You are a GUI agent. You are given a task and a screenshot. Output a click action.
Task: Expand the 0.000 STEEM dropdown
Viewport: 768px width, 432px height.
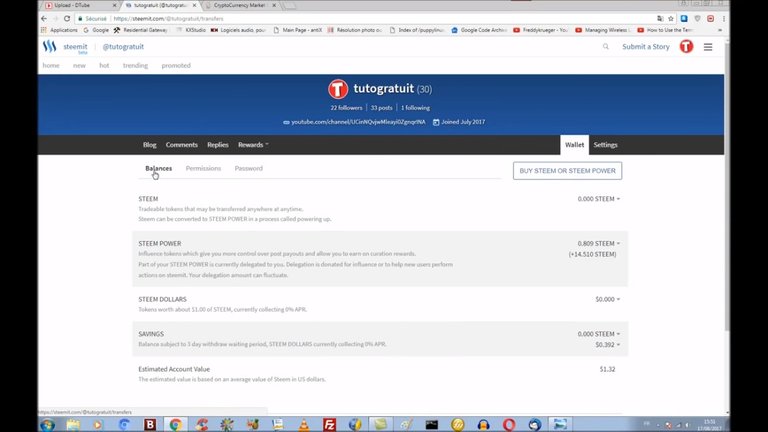point(599,199)
